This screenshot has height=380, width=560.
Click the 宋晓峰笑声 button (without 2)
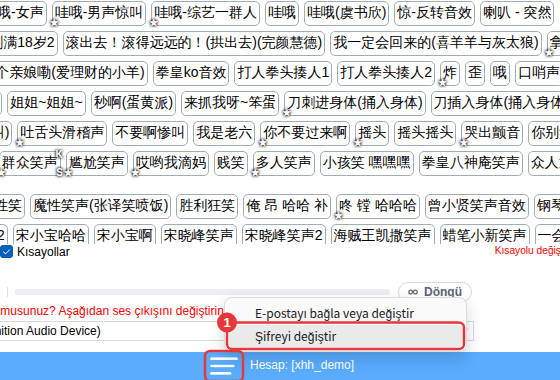pos(199,234)
